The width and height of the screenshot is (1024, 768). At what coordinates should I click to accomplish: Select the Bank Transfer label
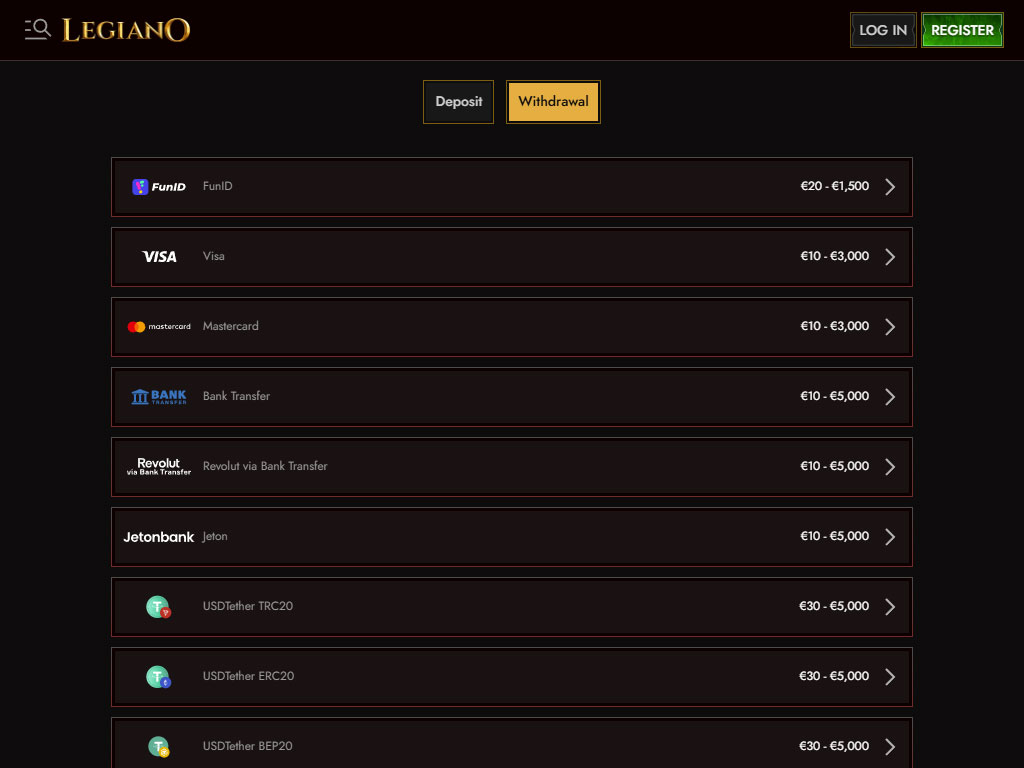pos(236,396)
